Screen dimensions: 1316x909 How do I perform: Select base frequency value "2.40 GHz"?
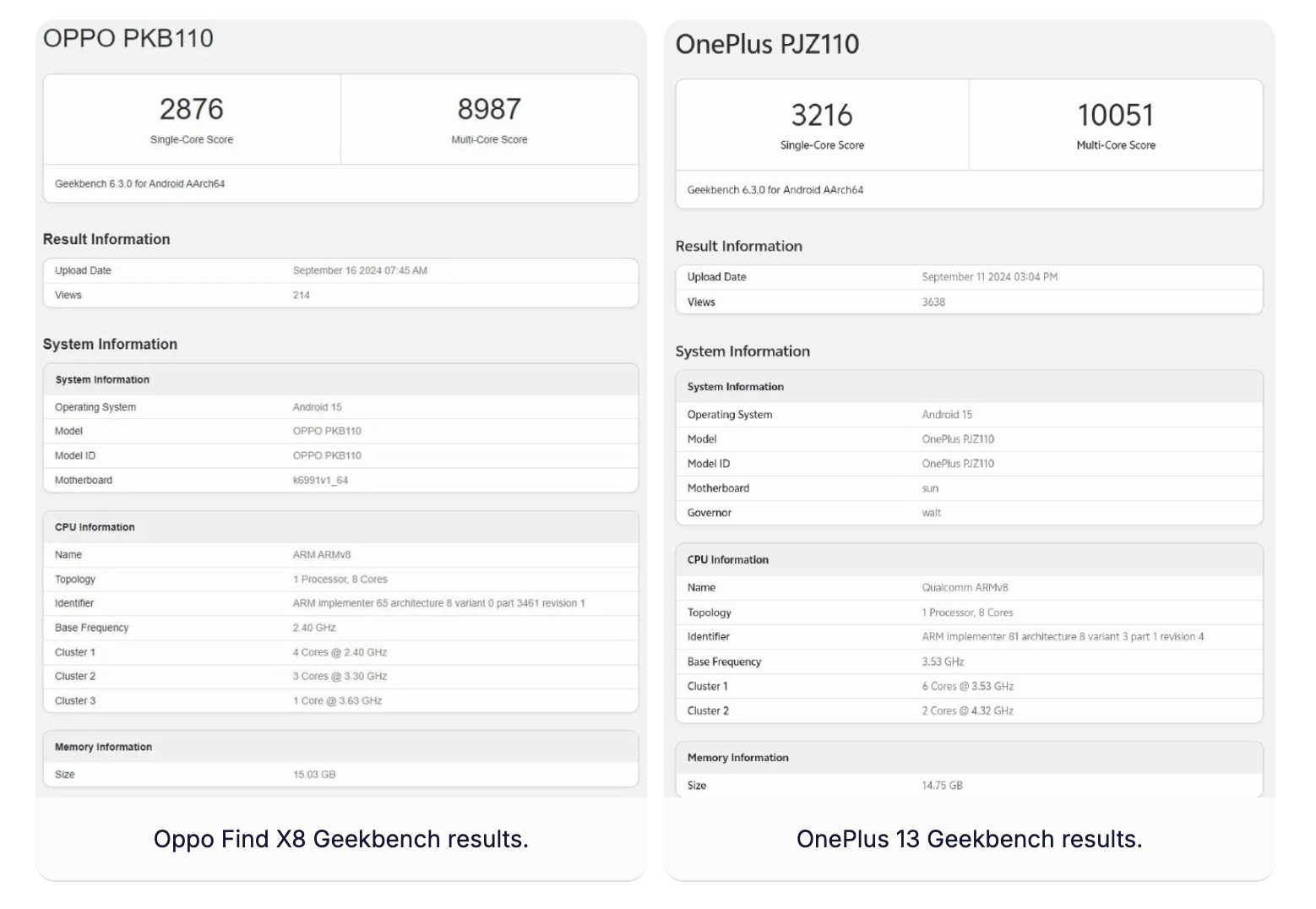pos(314,628)
